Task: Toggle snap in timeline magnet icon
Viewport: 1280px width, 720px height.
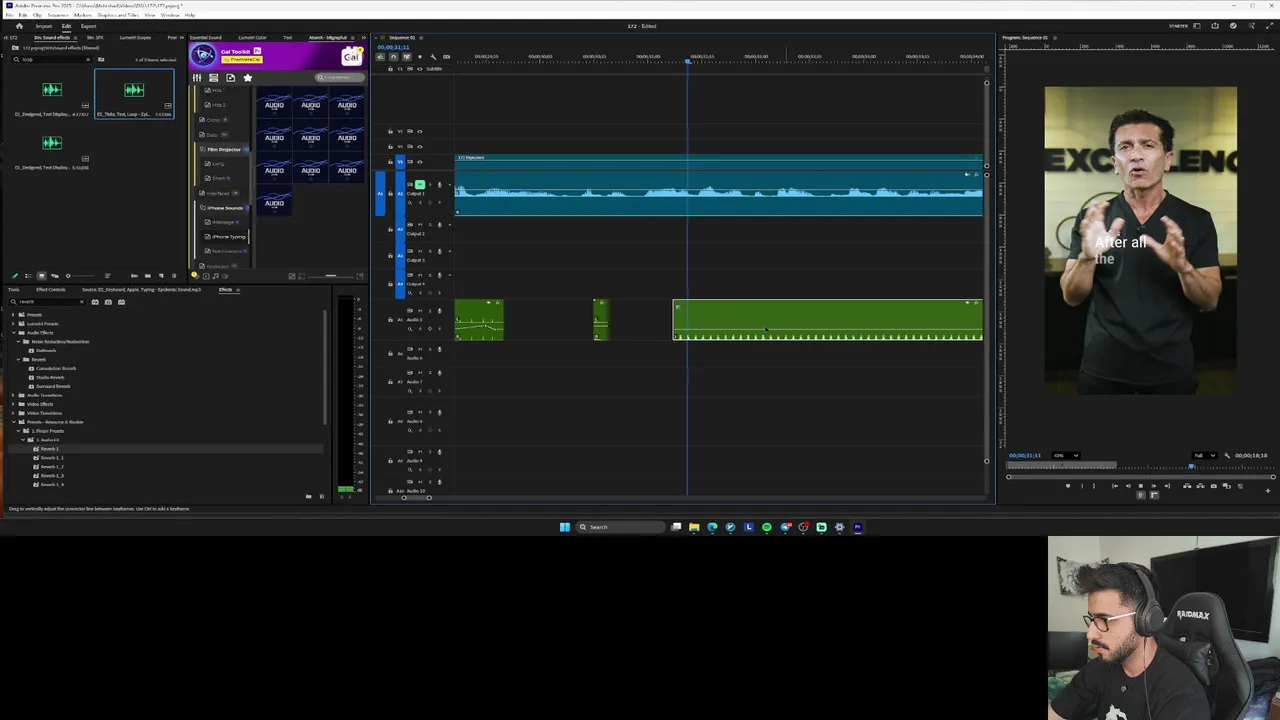Action: pyautogui.click(x=394, y=57)
